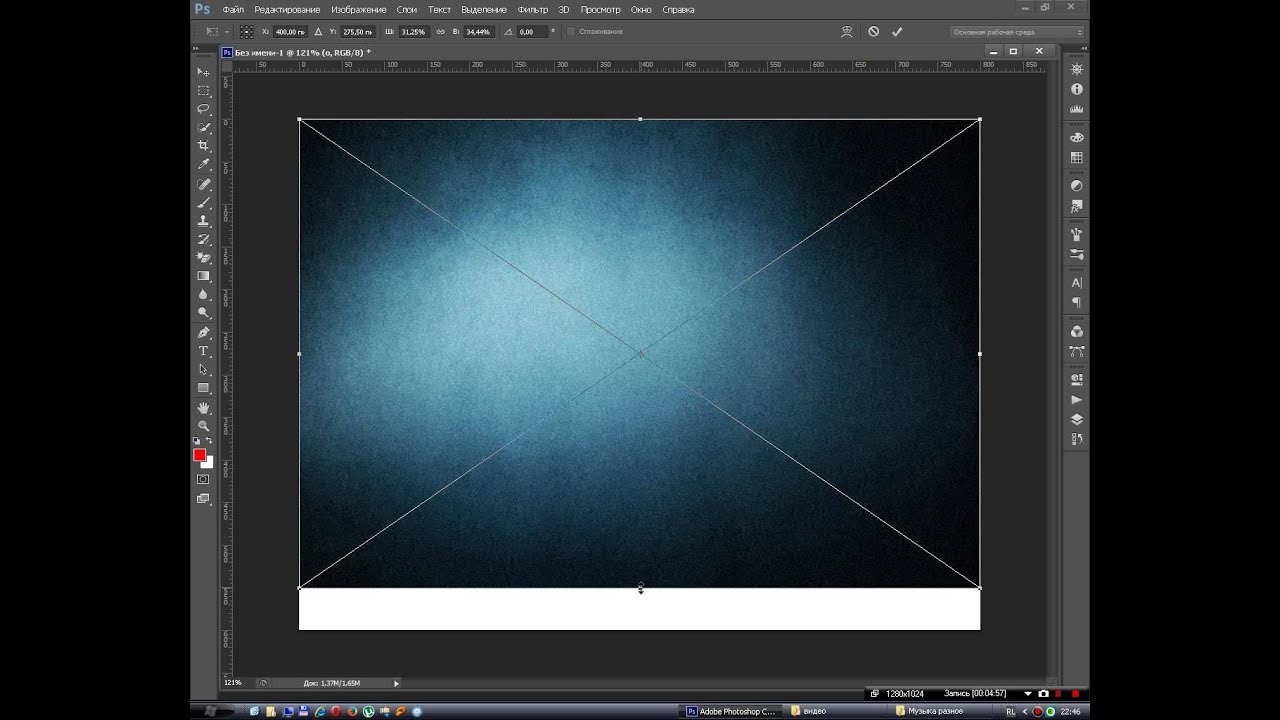Screen dimensions: 1280x720
Task: Open the Paragraph panel icon
Action: click(x=1077, y=303)
